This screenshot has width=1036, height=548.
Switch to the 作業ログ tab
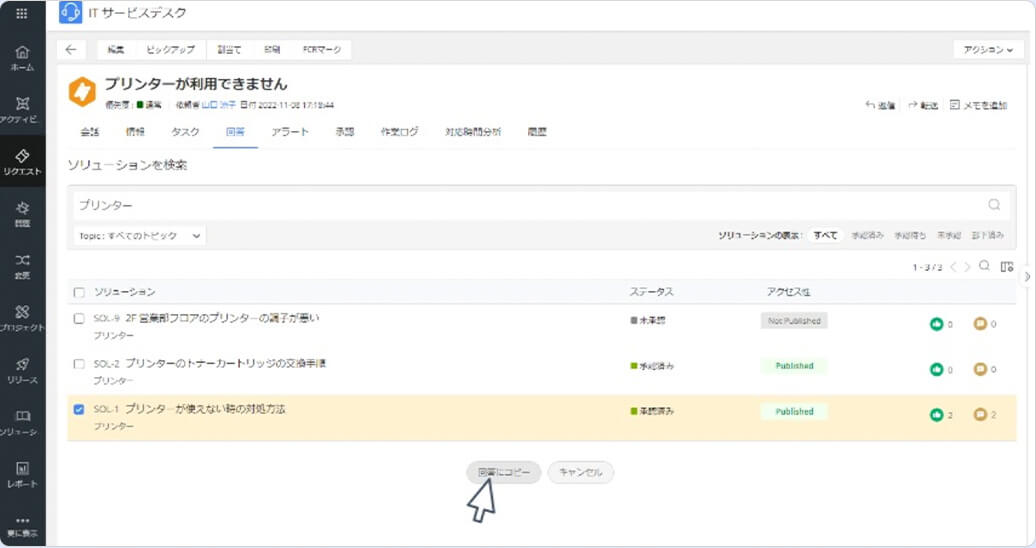click(x=399, y=132)
